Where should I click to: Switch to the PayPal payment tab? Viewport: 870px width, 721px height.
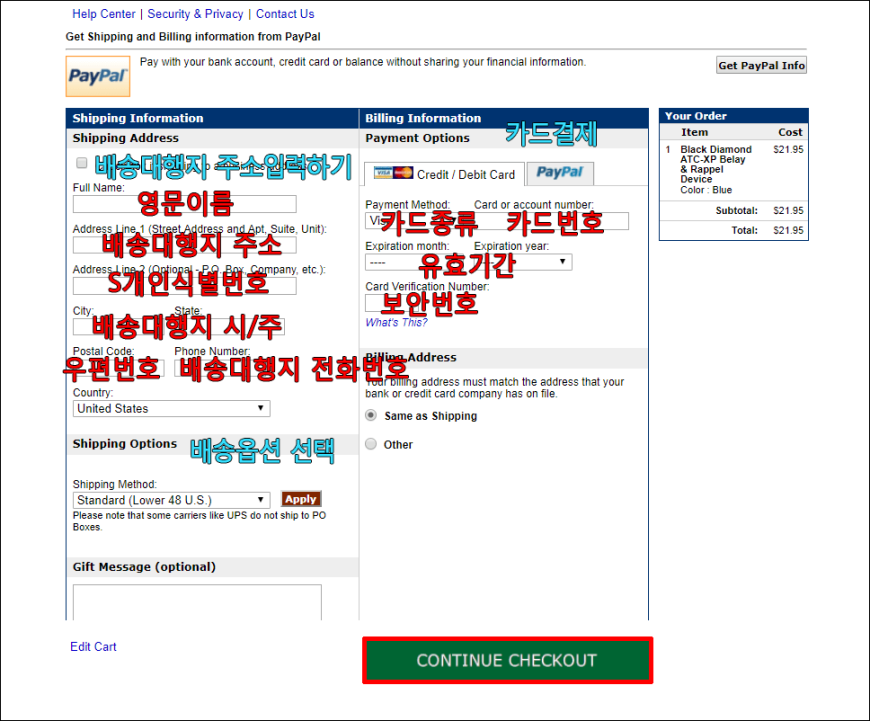560,173
